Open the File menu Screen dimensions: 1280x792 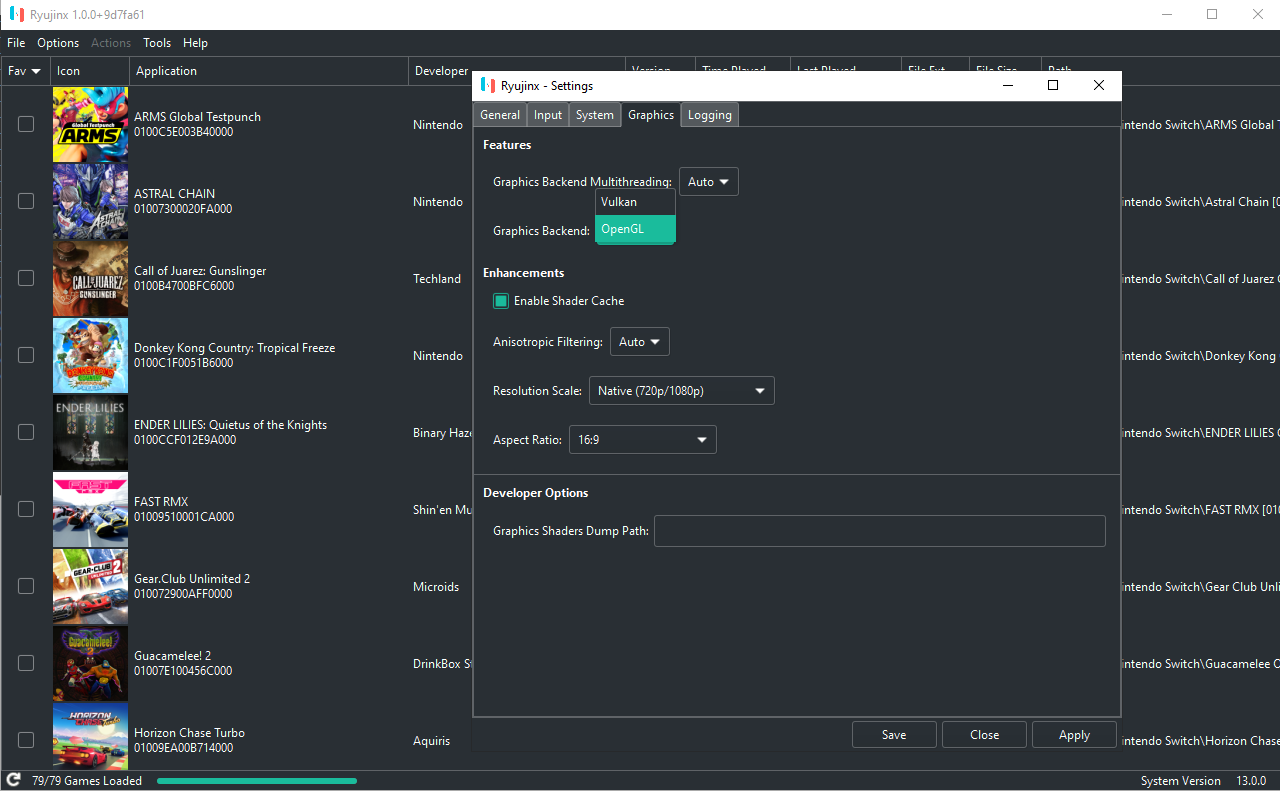tap(16, 43)
